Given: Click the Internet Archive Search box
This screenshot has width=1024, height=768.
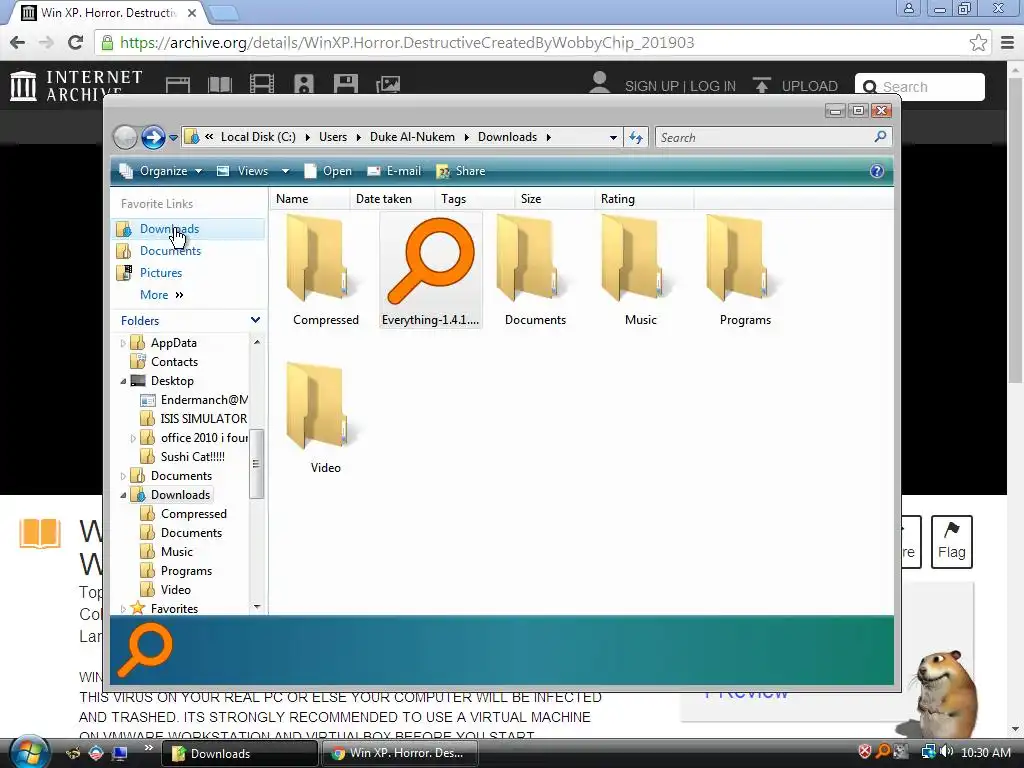Looking at the screenshot, I should (920, 87).
